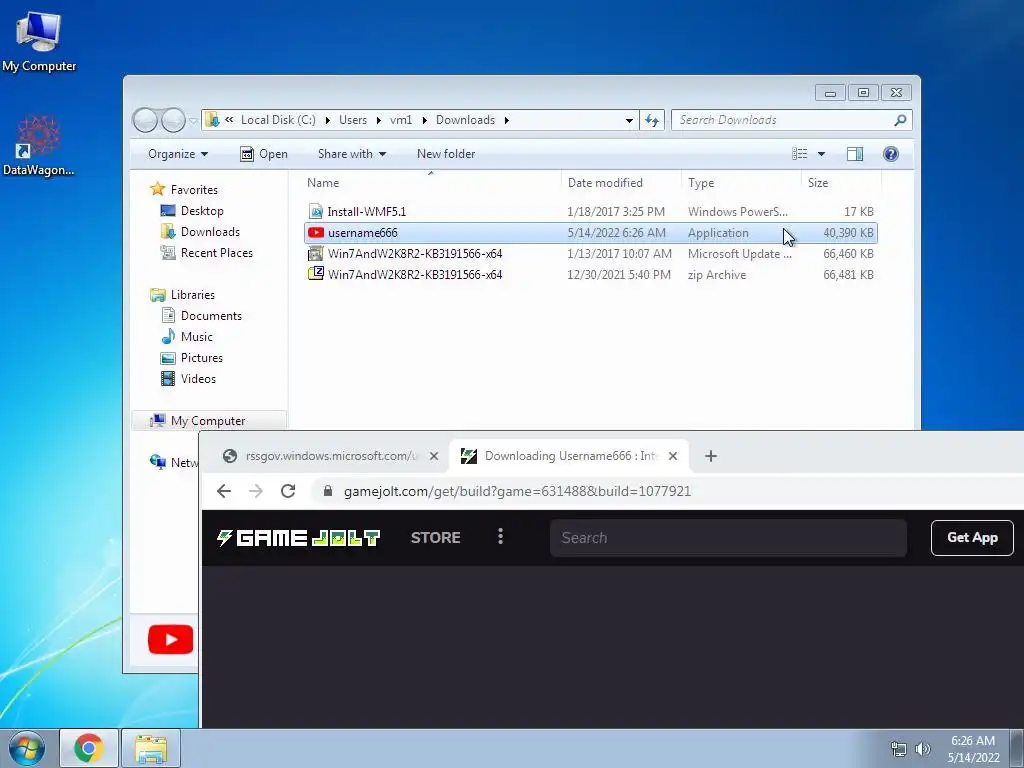Select the zip Archive Win7AndW2K8R2 file

591,274
